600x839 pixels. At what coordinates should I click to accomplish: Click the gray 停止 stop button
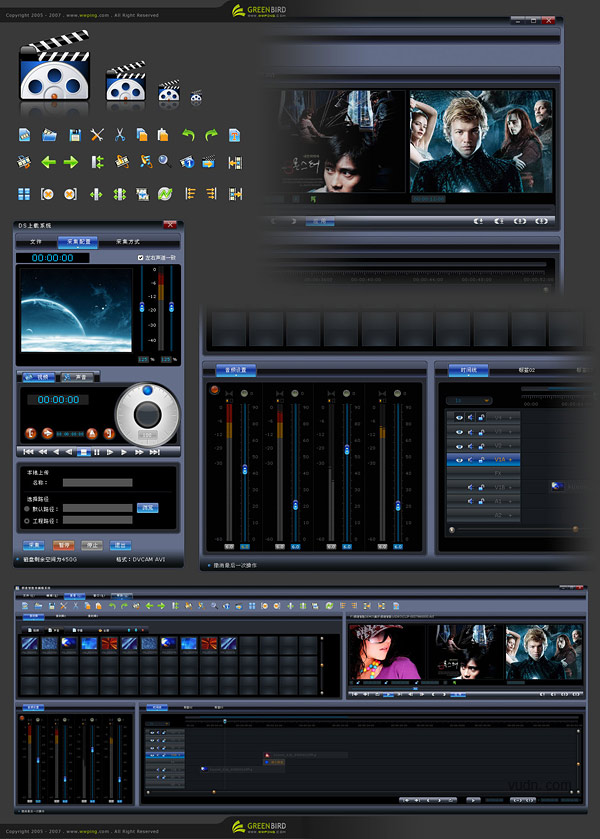tap(92, 545)
